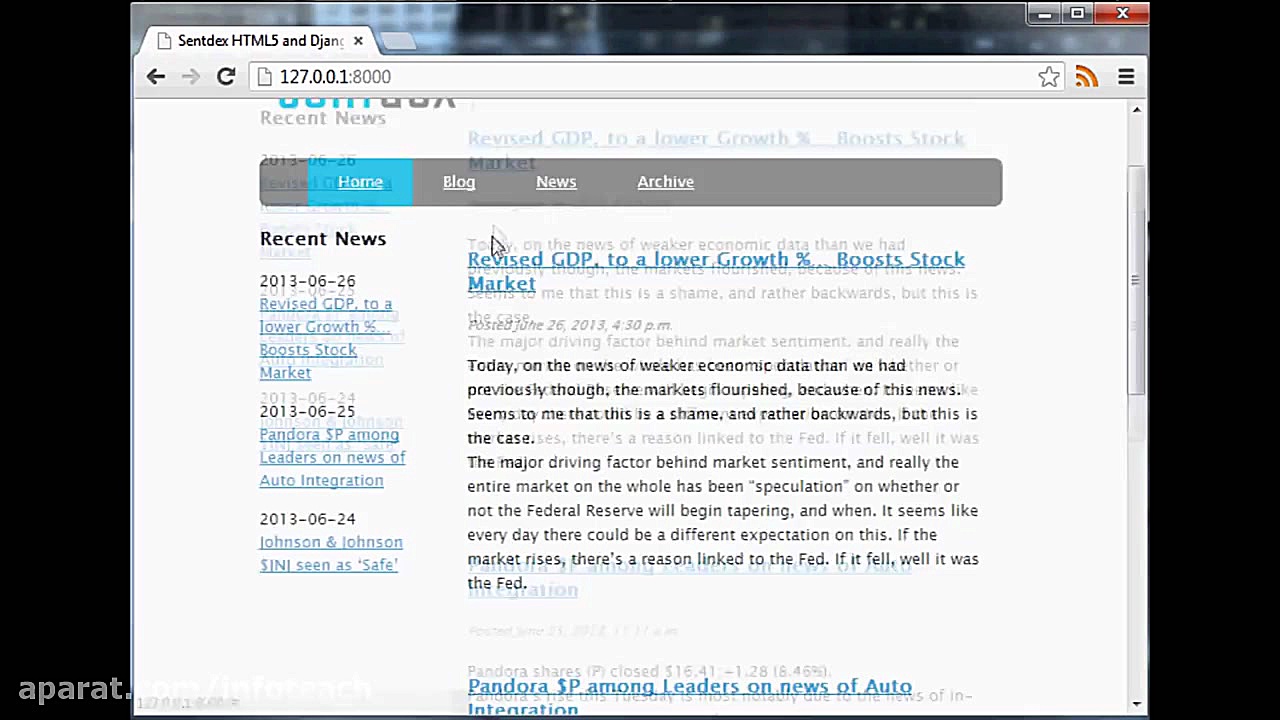The width and height of the screenshot is (1280, 720).
Task: Go back with the browser back arrow
Action: click(156, 77)
